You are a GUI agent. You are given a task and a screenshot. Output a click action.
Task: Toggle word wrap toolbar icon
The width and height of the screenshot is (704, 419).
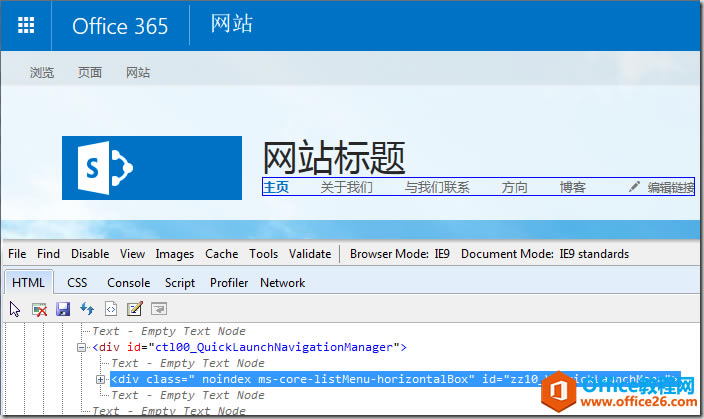[159, 309]
